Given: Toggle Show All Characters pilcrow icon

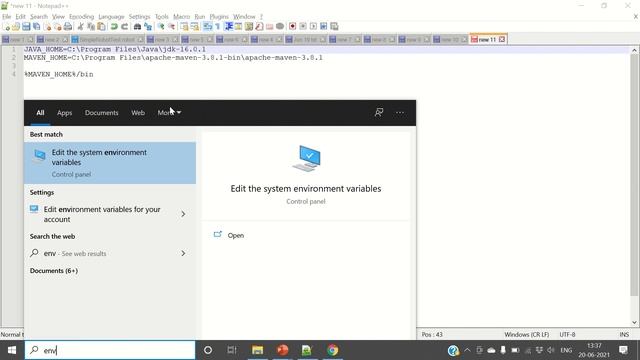Looking at the screenshot, I should (218, 27).
